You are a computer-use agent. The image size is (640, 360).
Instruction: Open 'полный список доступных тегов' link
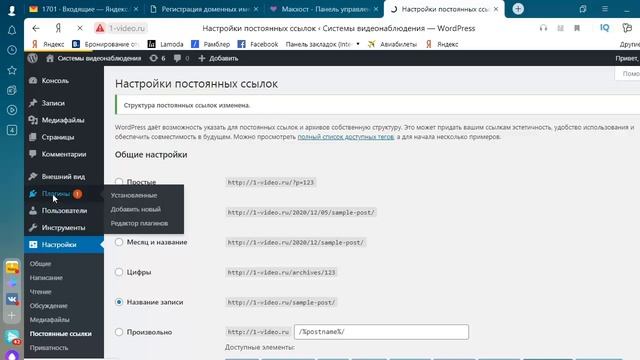coord(346,137)
